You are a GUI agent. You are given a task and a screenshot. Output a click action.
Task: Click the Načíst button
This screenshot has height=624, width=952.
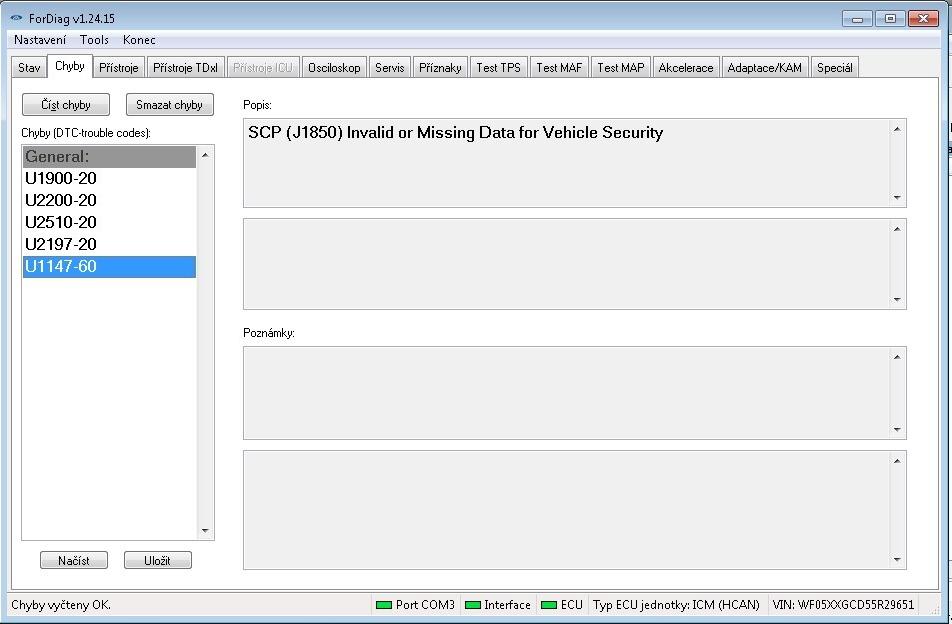coord(74,561)
